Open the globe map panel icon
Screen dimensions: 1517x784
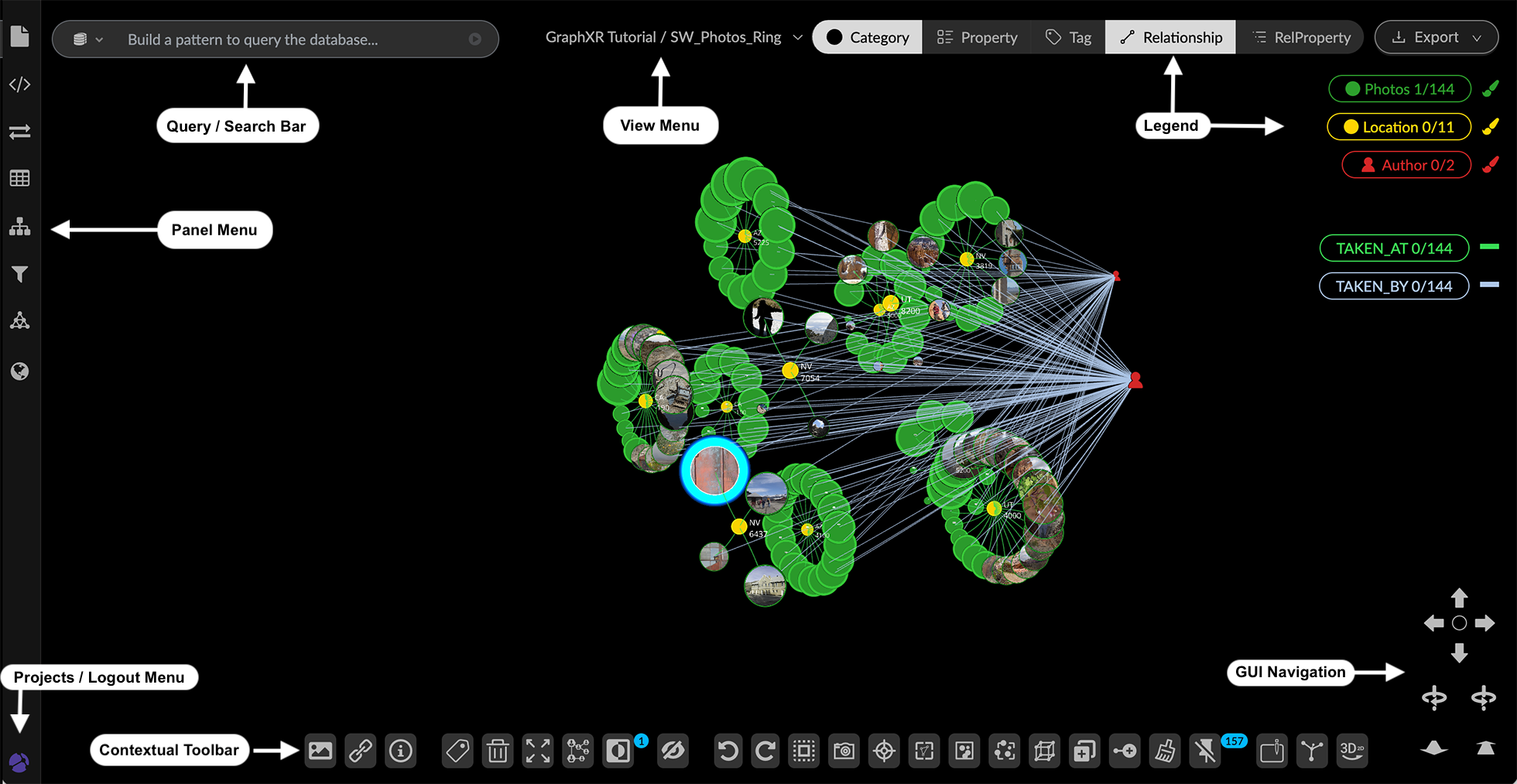click(x=19, y=371)
